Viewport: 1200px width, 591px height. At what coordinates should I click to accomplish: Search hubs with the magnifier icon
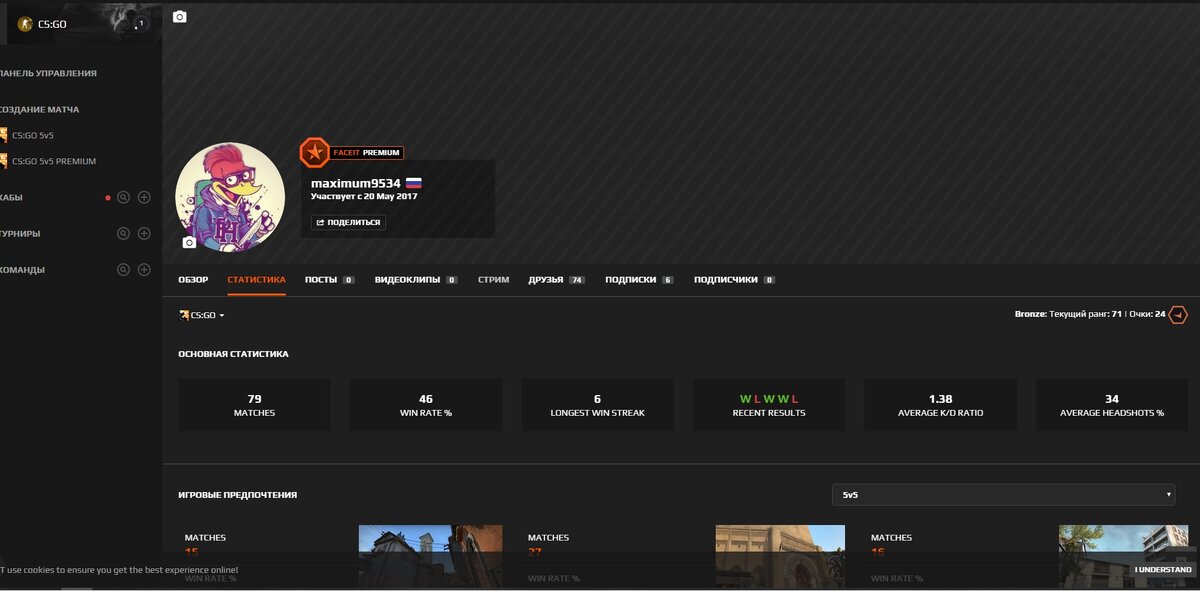click(x=123, y=197)
